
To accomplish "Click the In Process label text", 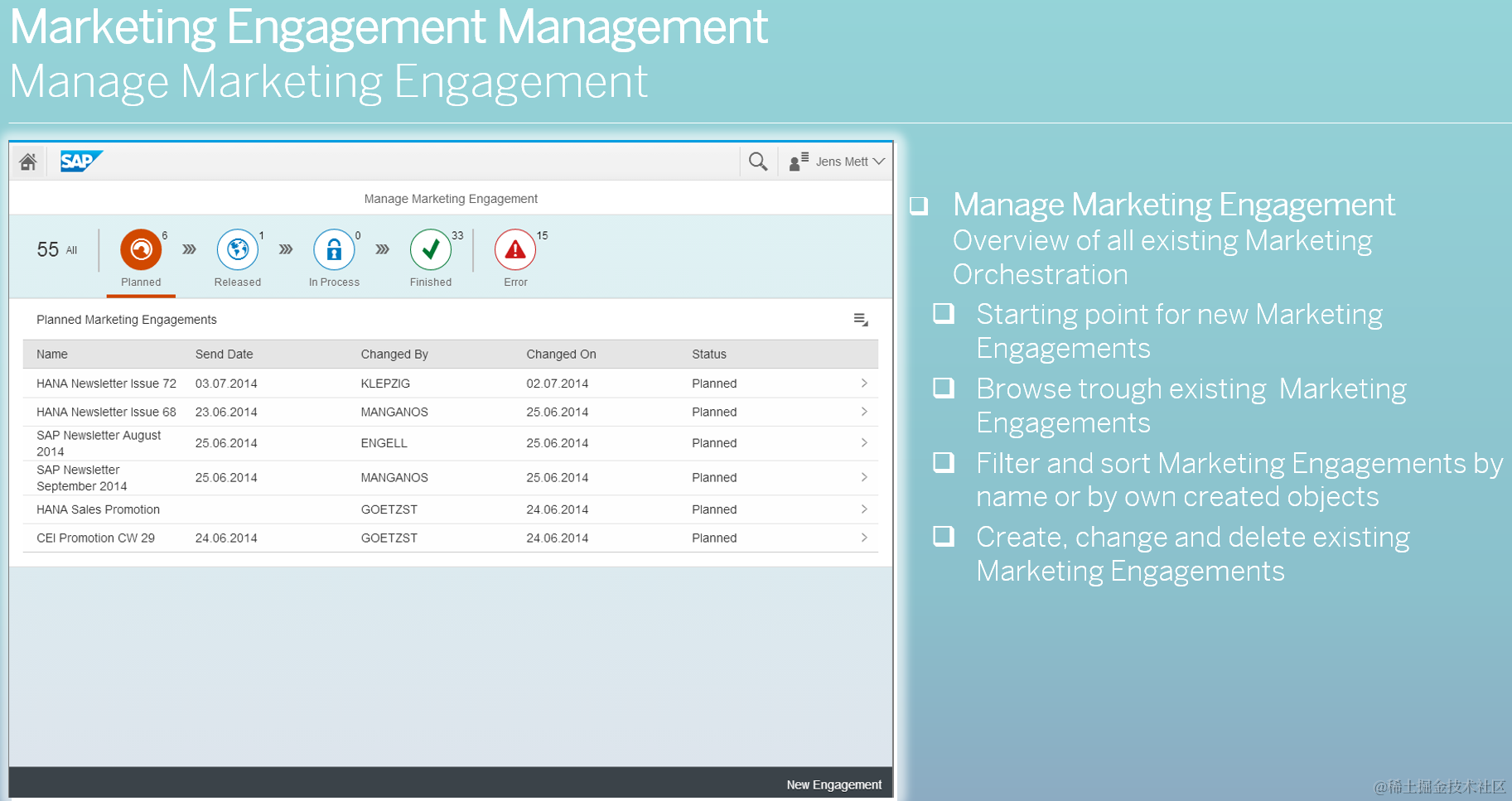I will pos(334,282).
